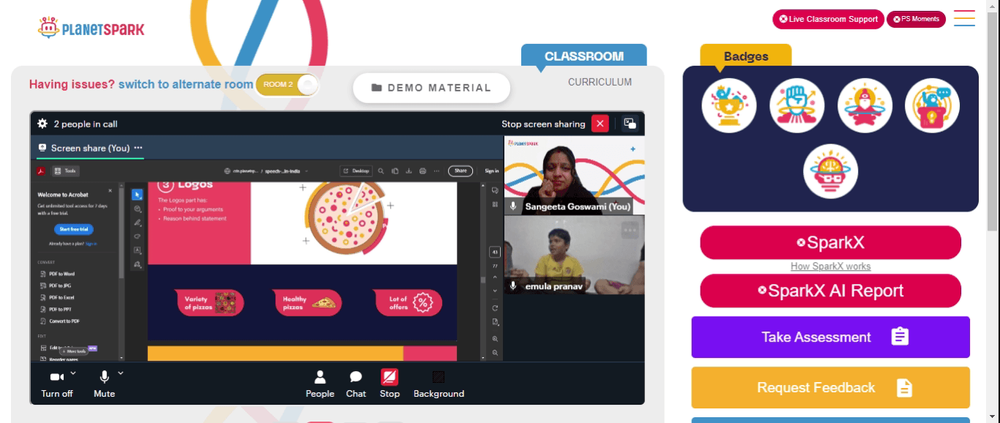1000x423 pixels.
Task: Select Acrobat text box tool
Action: click(x=137, y=251)
